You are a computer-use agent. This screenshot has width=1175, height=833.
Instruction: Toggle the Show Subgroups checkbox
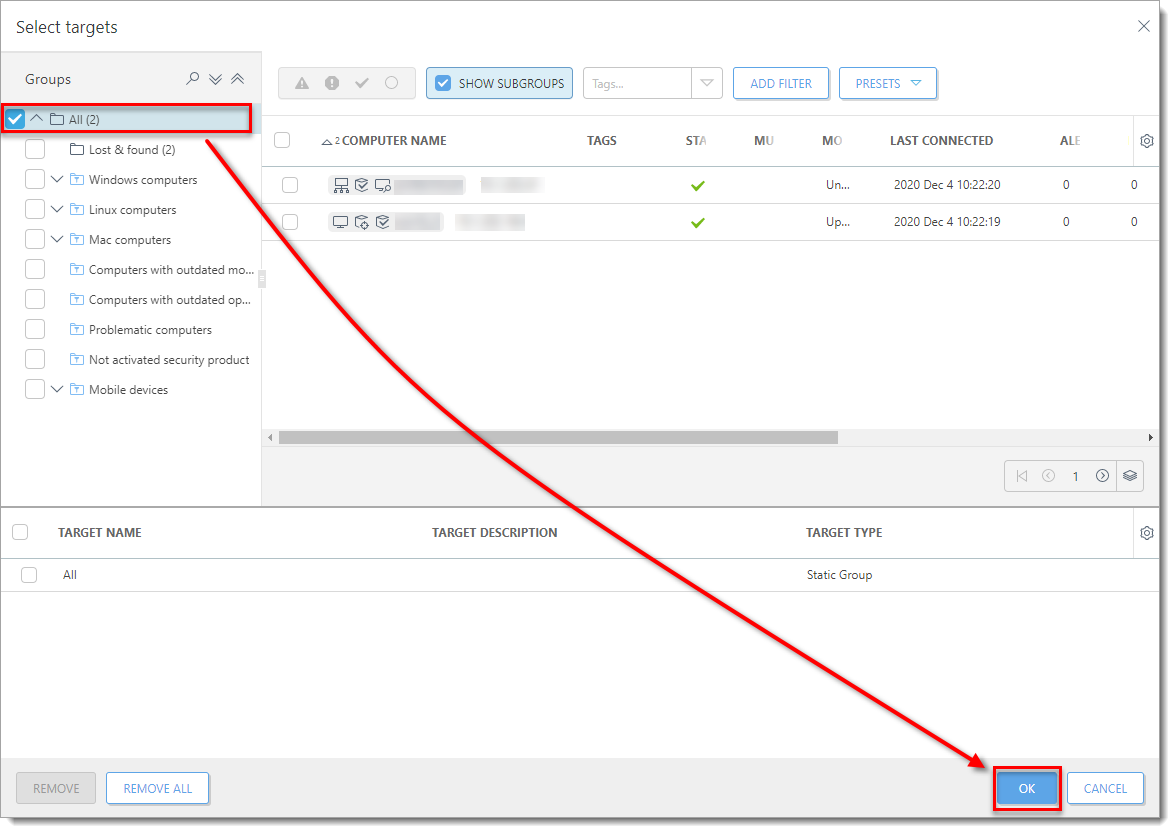click(443, 83)
